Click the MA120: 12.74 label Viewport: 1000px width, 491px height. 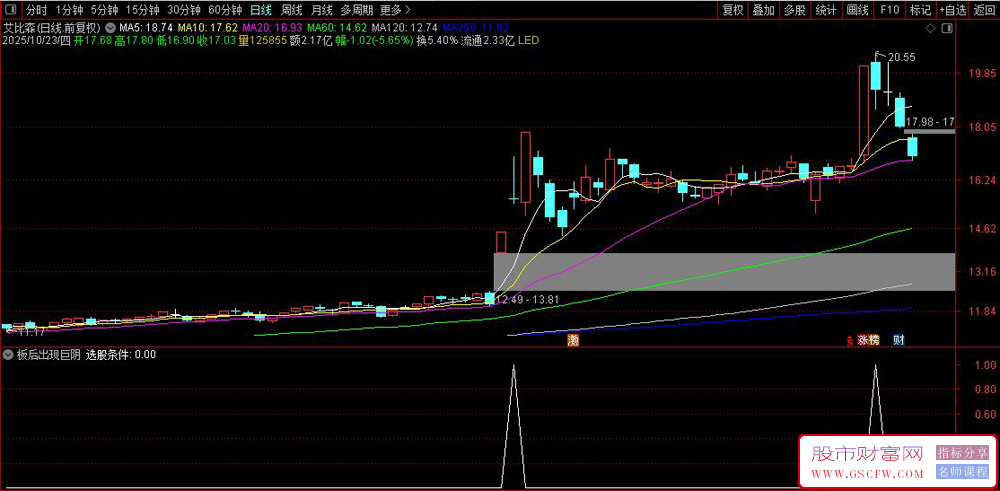click(x=404, y=28)
